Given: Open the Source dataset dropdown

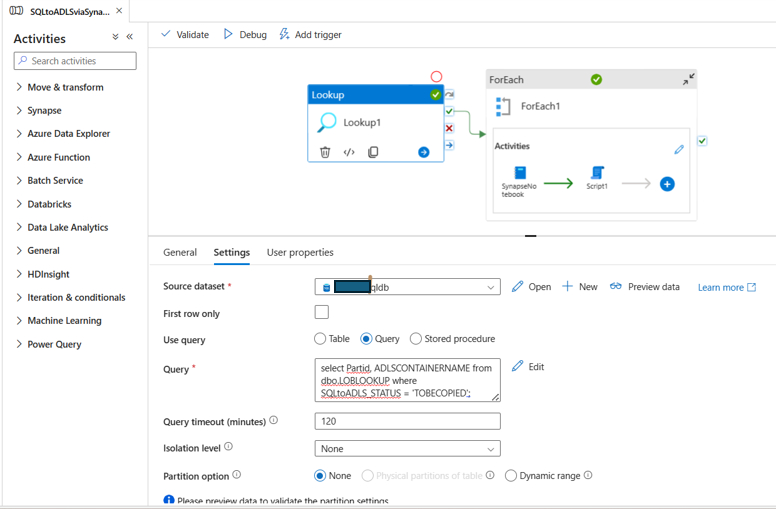Looking at the screenshot, I should point(407,287).
